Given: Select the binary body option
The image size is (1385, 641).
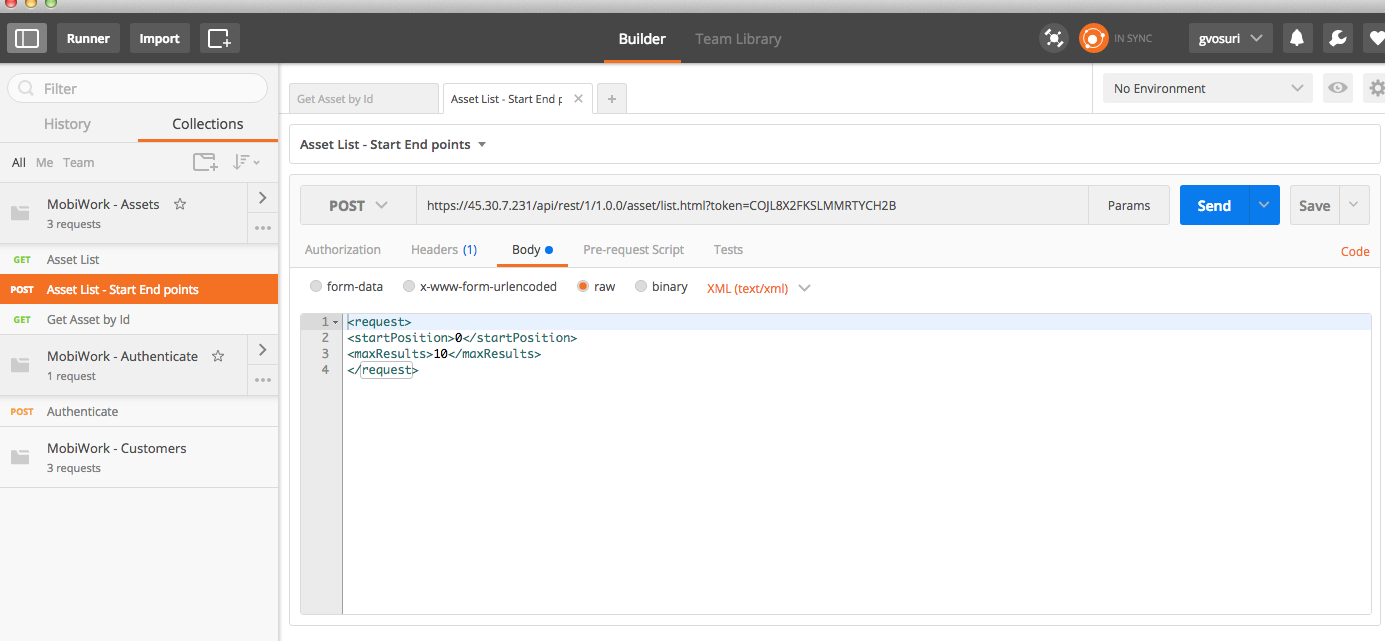Looking at the screenshot, I should [x=641, y=287].
